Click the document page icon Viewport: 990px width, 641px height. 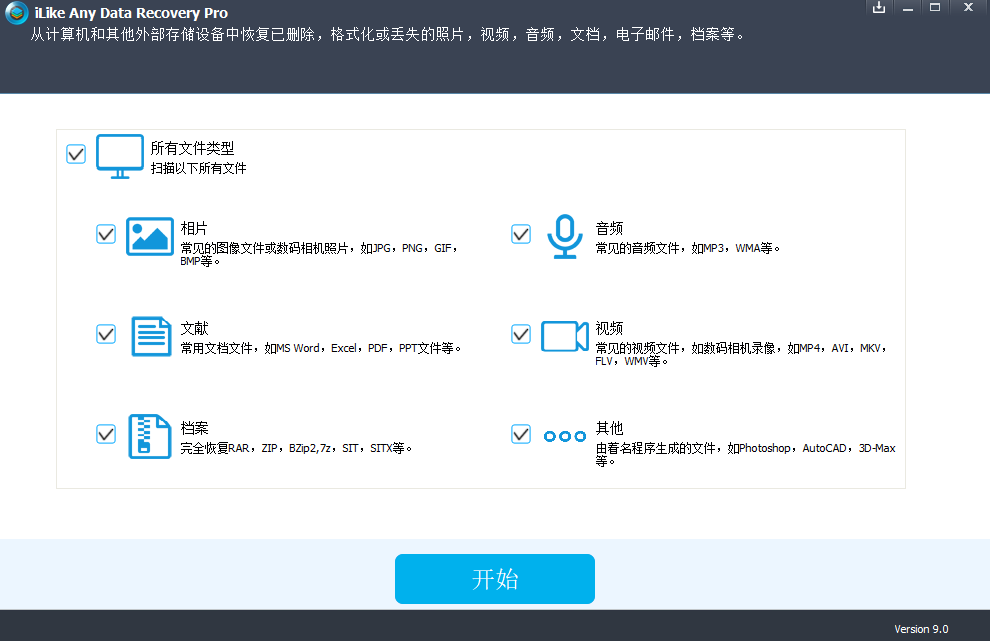(151, 336)
